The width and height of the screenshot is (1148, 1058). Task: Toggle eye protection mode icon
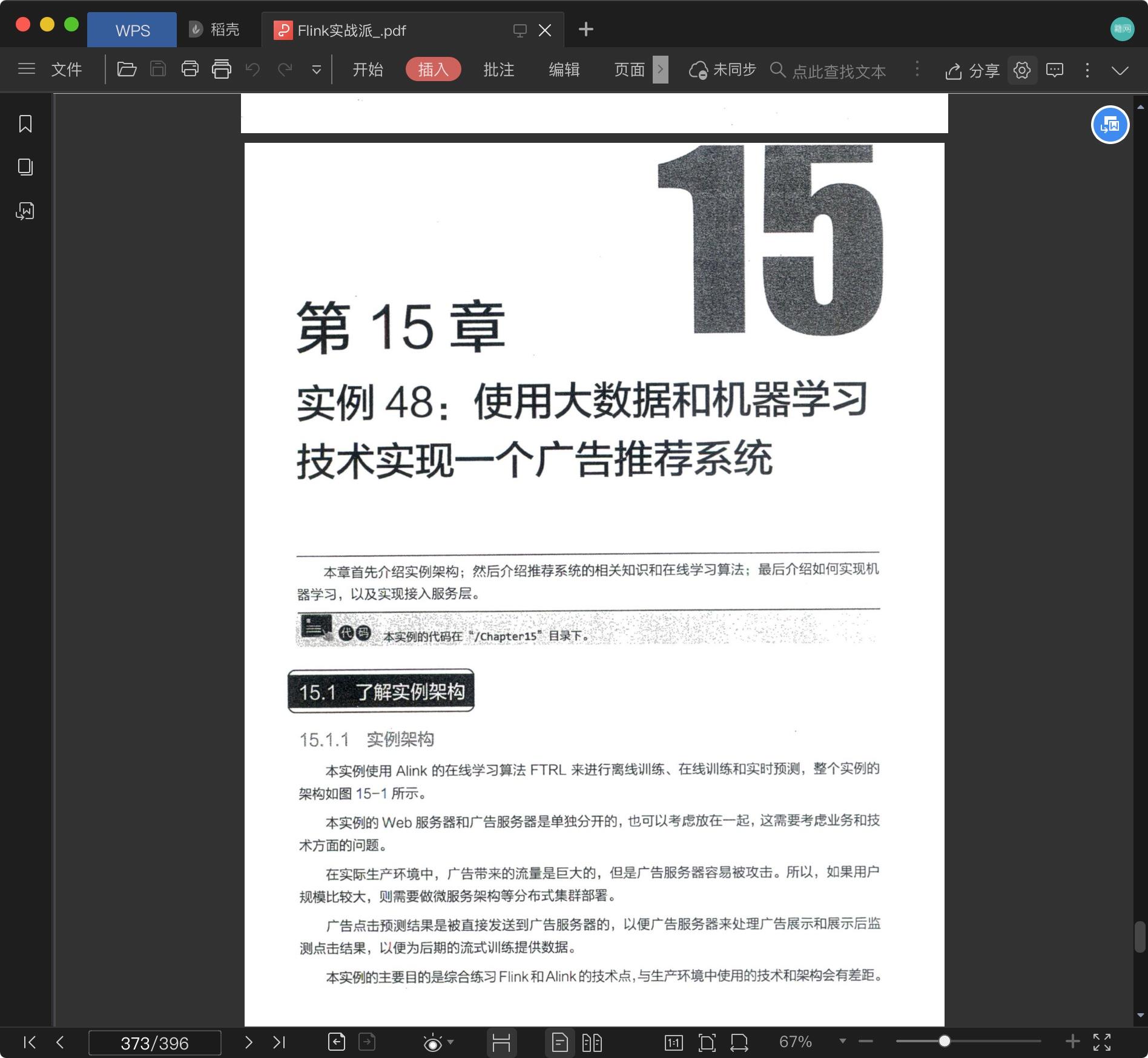[432, 1043]
